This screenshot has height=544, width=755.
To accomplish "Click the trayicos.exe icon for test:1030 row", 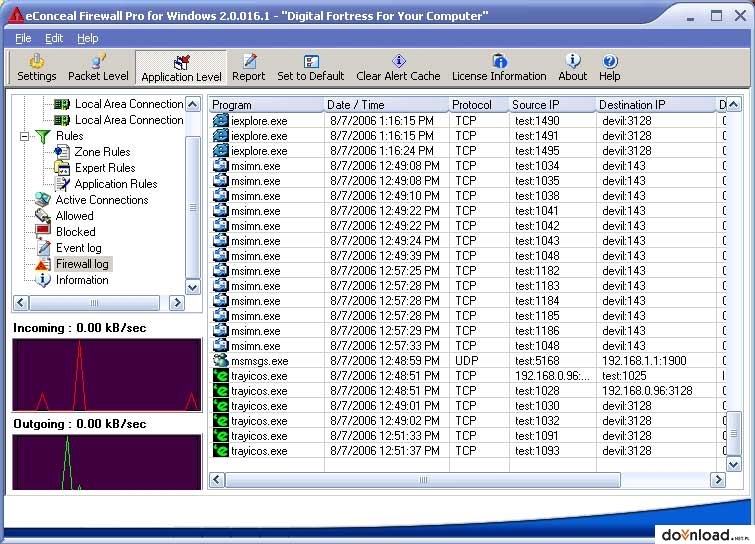I will tap(221, 406).
